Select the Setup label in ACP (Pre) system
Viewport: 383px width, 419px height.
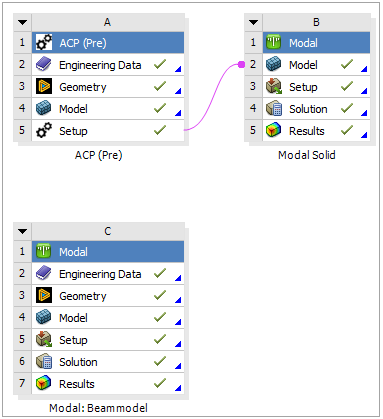coord(73,131)
